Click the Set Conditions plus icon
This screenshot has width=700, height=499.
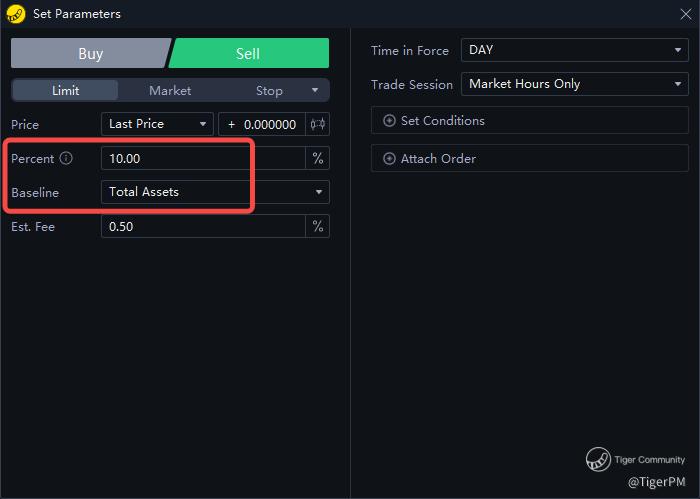tap(389, 121)
